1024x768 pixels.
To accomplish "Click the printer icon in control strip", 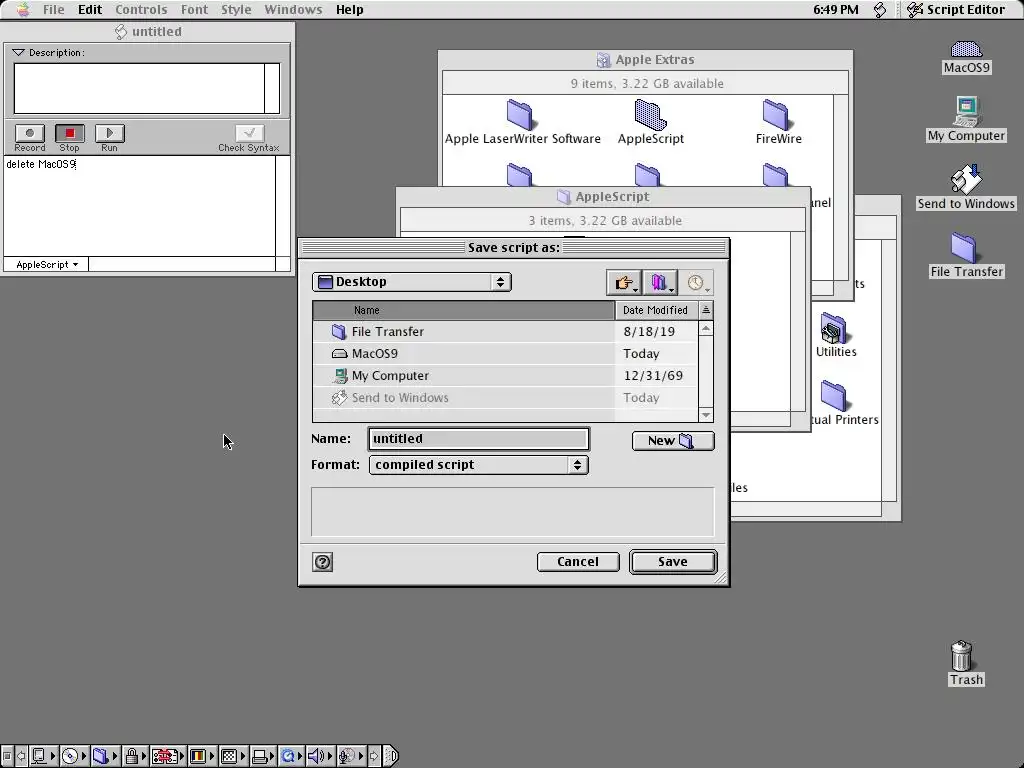I will 259,756.
